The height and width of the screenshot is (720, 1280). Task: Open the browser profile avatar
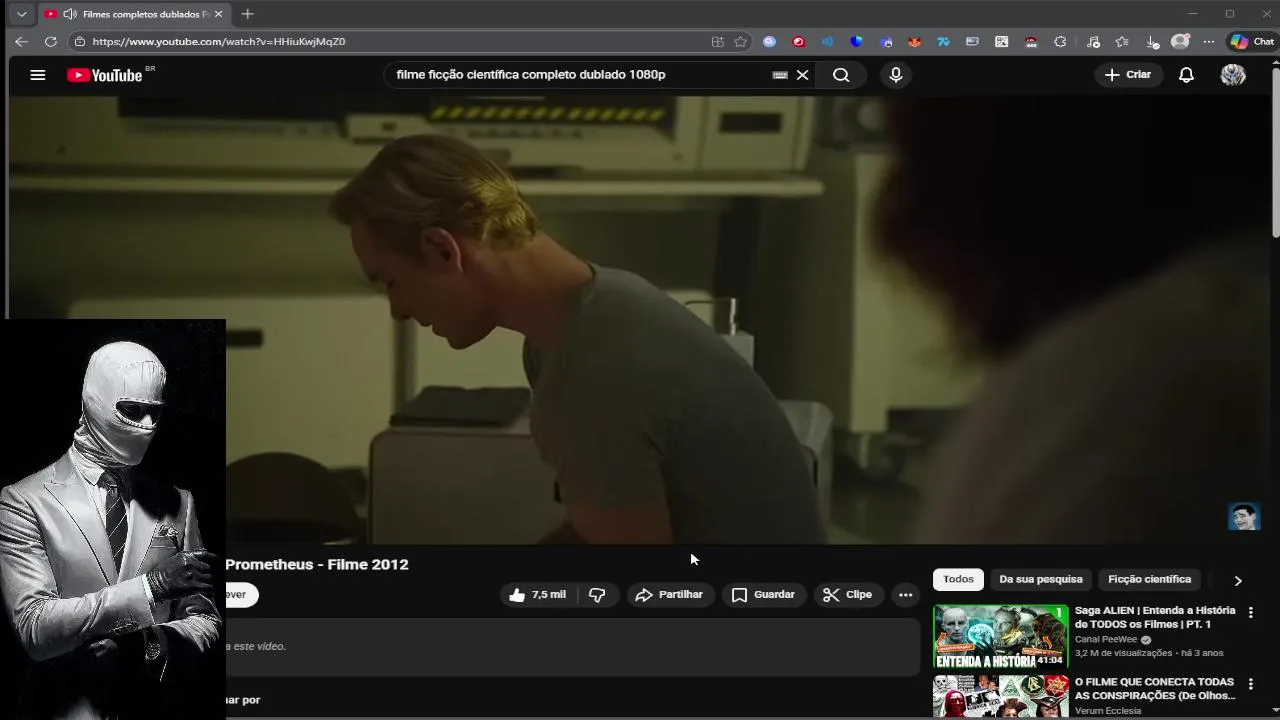tap(1180, 42)
